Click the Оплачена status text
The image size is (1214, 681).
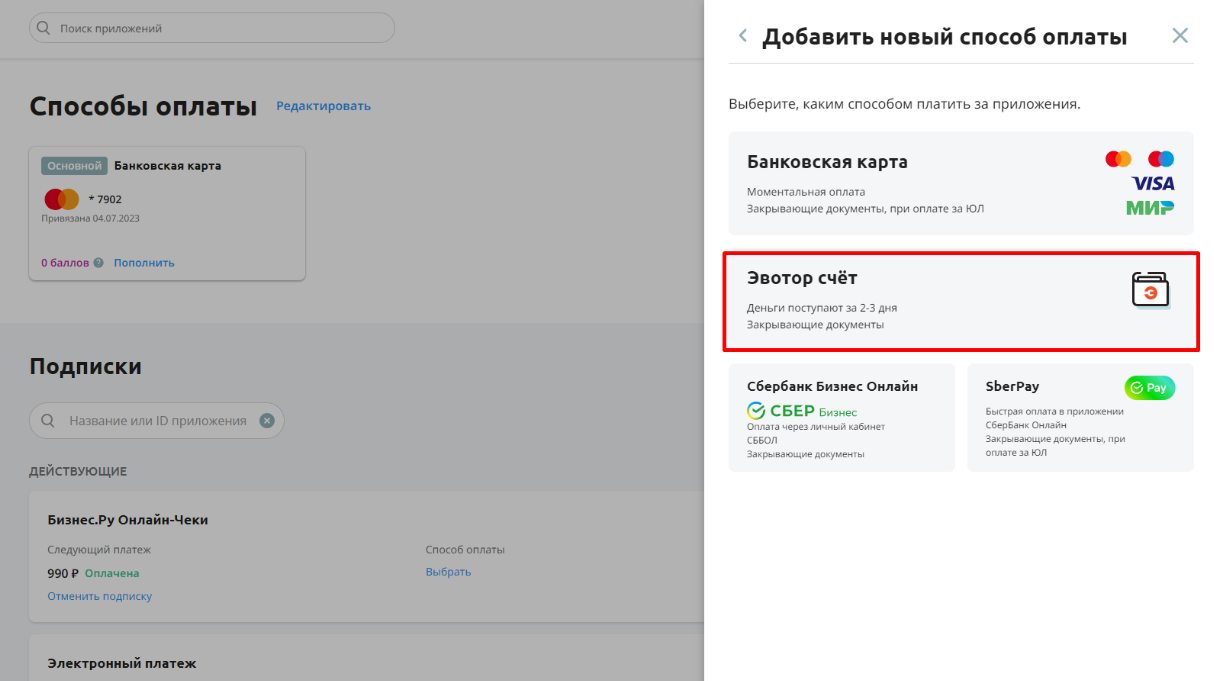click(112, 574)
